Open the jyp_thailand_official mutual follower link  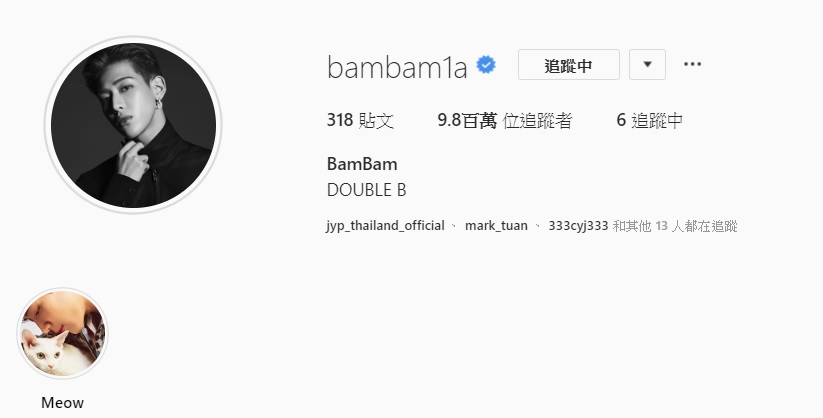click(x=385, y=226)
